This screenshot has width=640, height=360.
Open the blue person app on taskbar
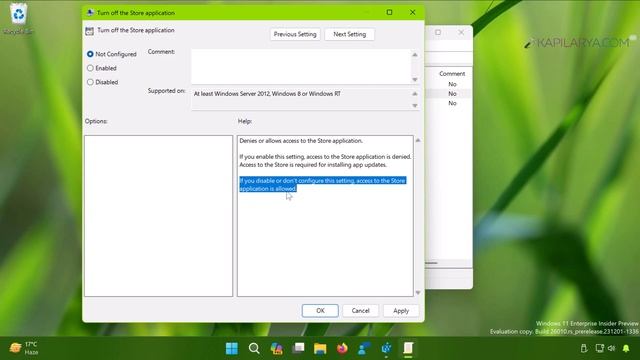pyautogui.click(x=364, y=349)
